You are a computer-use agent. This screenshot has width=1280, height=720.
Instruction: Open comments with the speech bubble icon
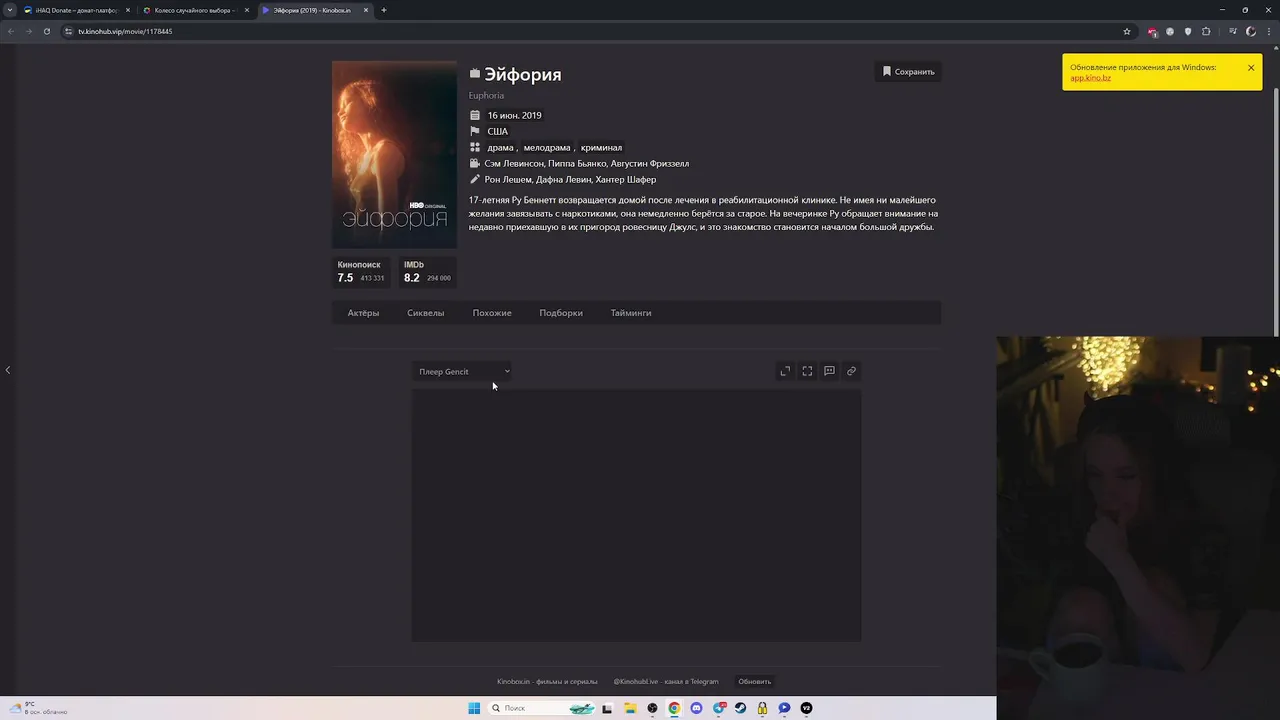click(829, 371)
